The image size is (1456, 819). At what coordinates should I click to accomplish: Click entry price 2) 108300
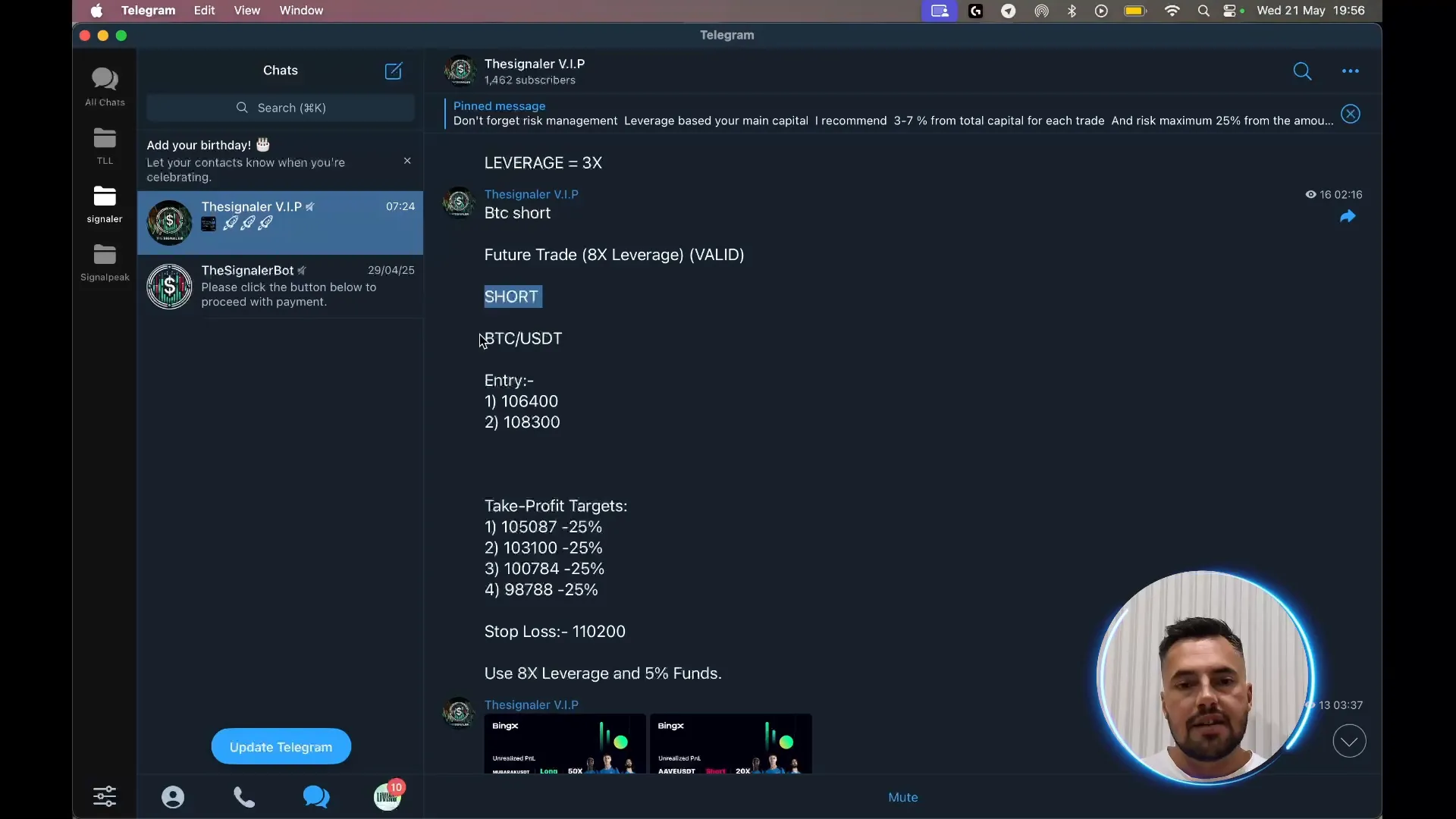pos(522,422)
